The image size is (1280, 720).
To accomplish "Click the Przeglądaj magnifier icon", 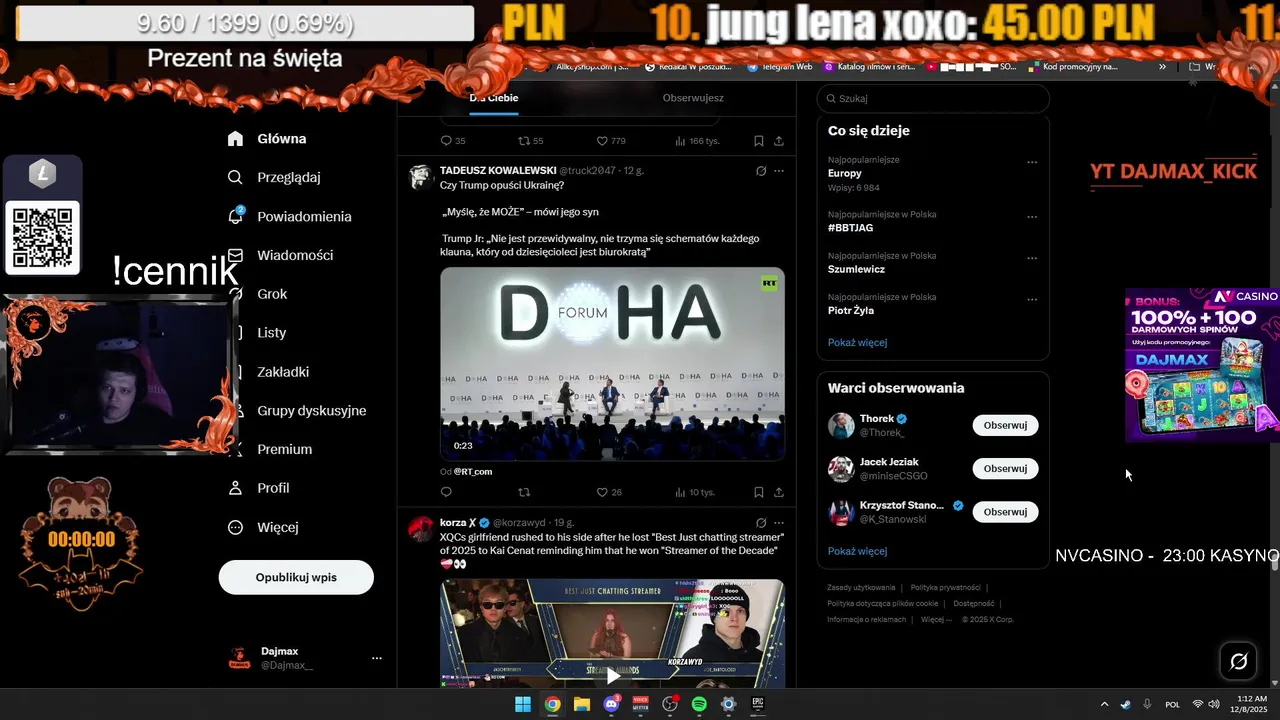I will 235,177.
